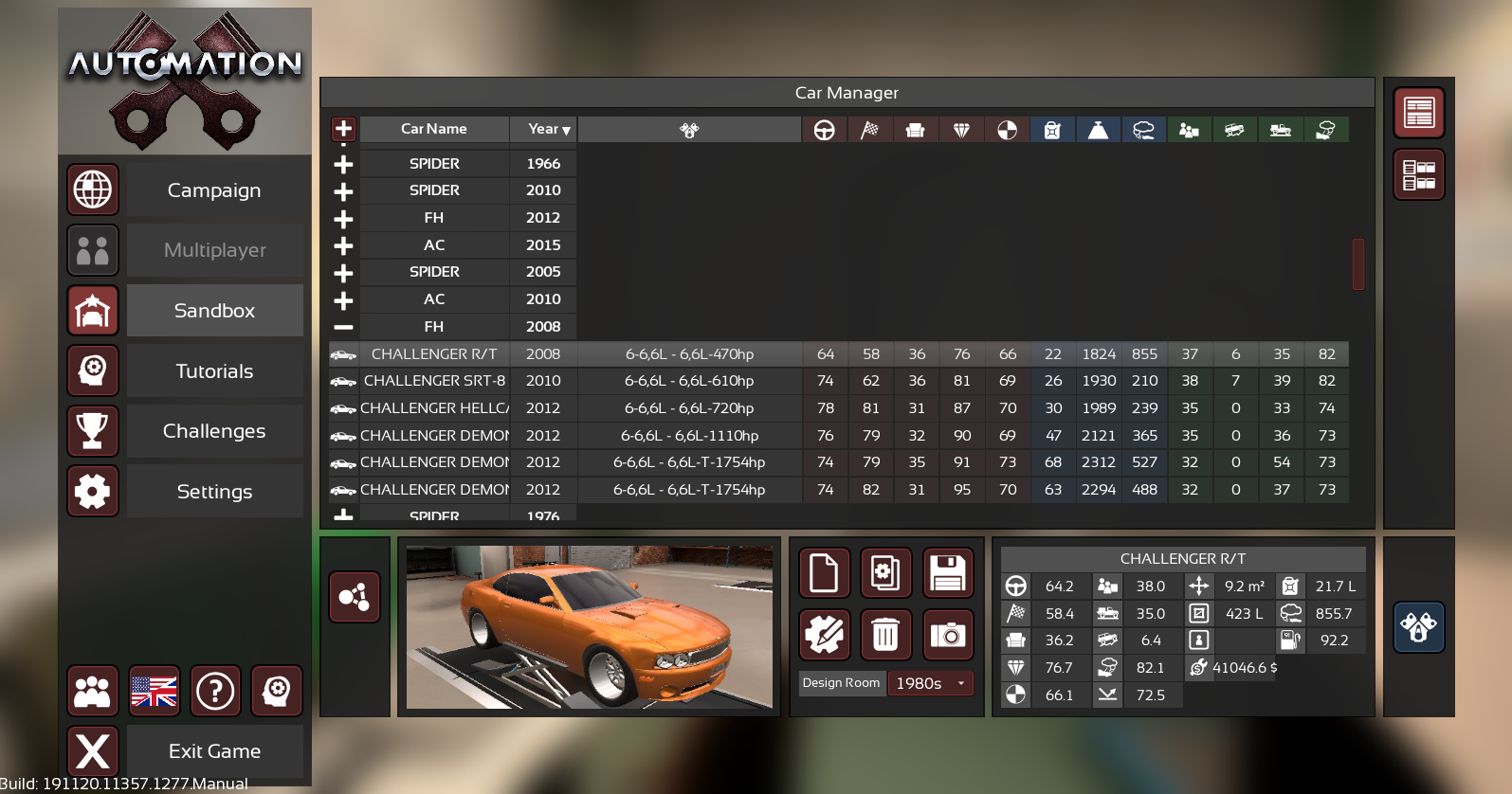Image resolution: width=1512 pixels, height=794 pixels.
Task: Sort by the engine icon column header
Action: point(689,130)
